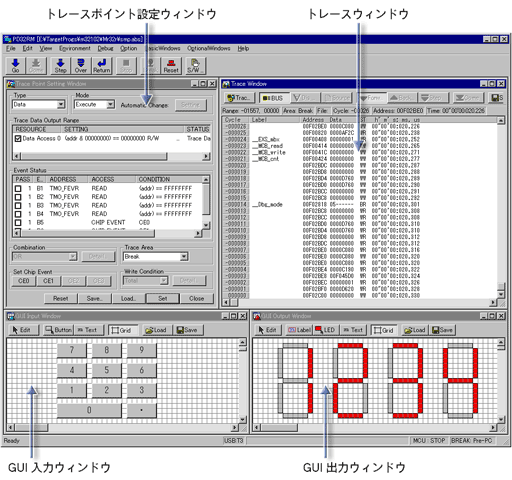The height and width of the screenshot is (480, 512).
Task: Click Event Status vertical scrollbar down arrow
Action: coord(206,226)
